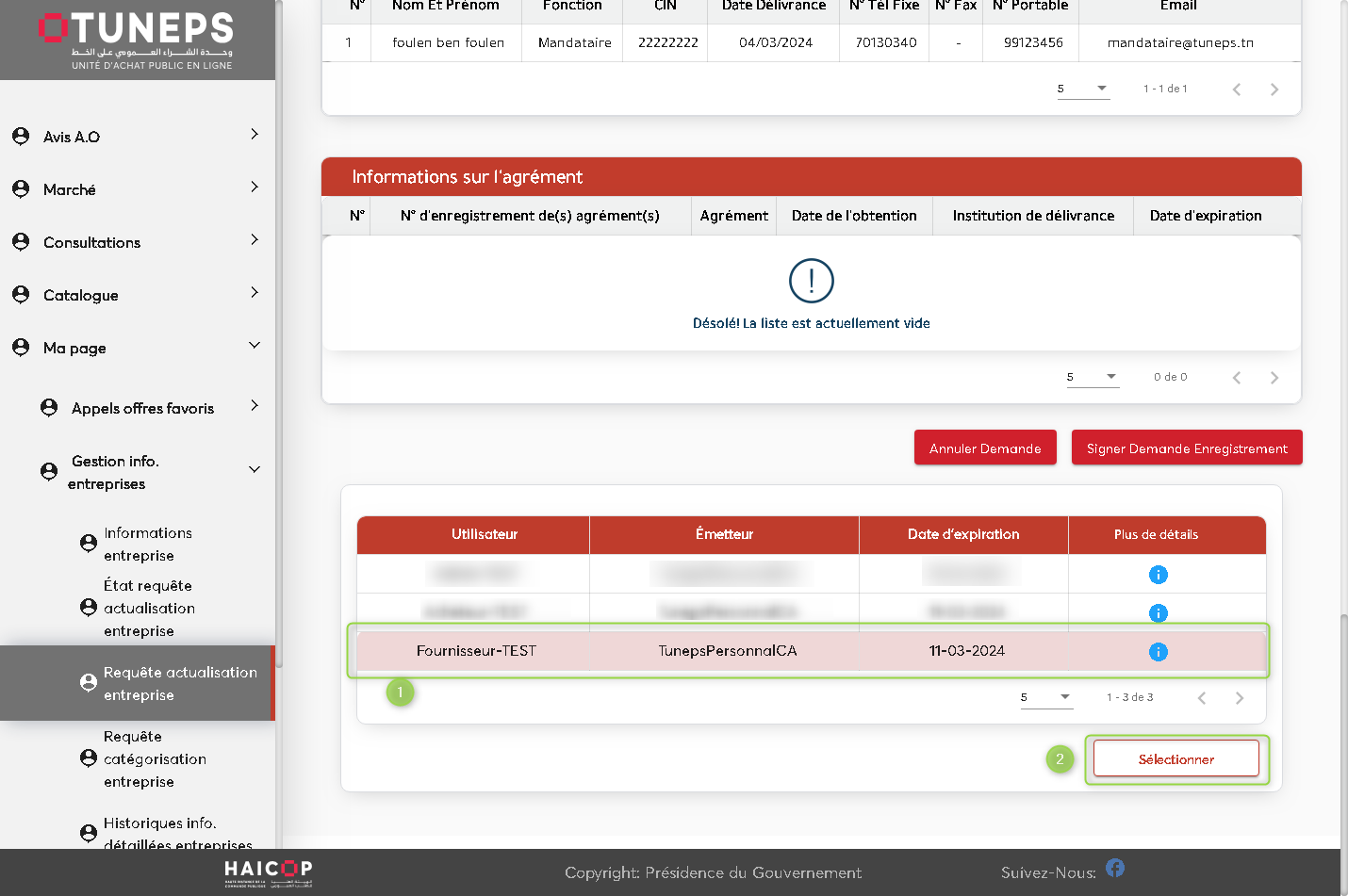Screen dimensions: 1348x896
Task: Open Informations entreprise menu item
Action: [148, 545]
